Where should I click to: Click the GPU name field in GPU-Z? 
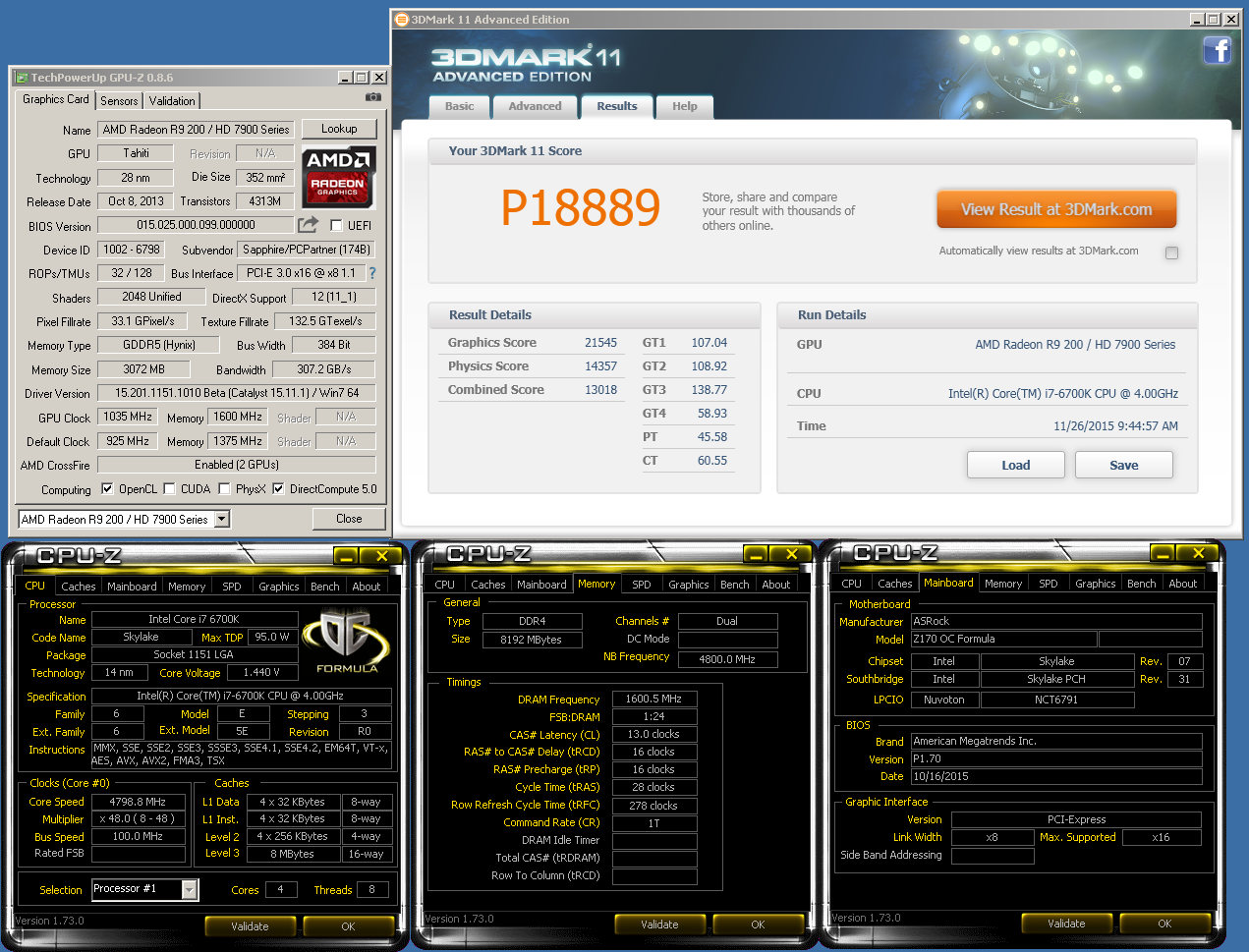[196, 129]
